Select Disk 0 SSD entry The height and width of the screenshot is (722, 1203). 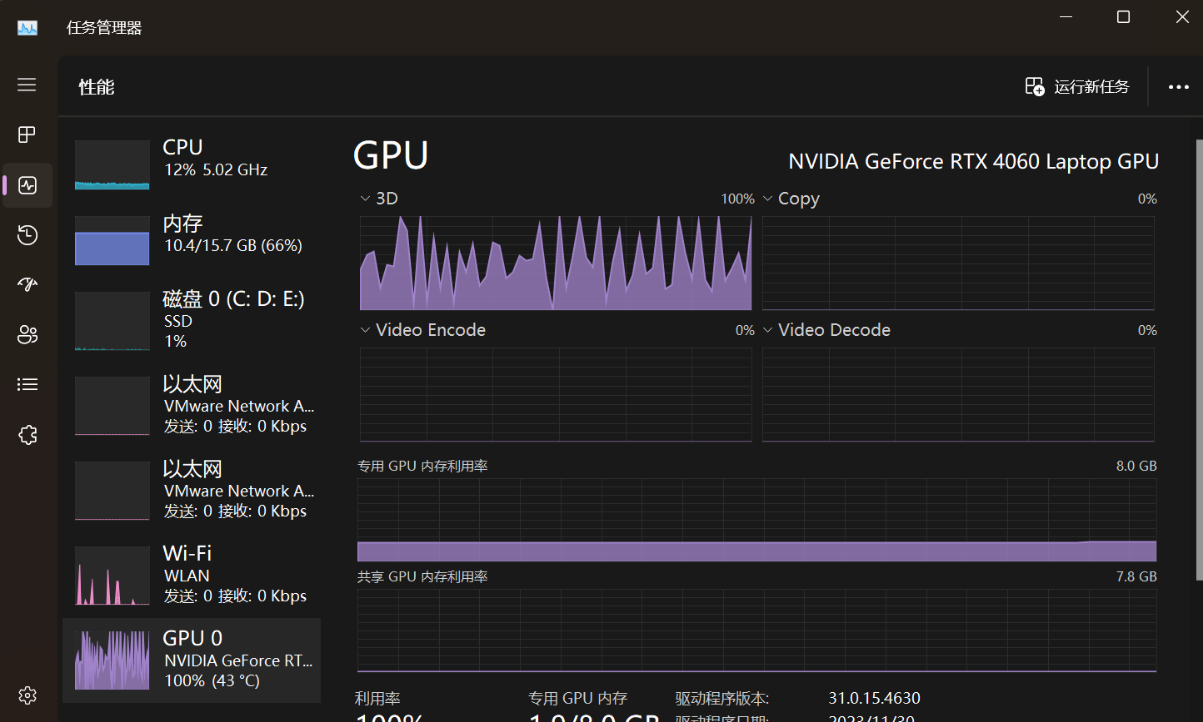point(192,320)
